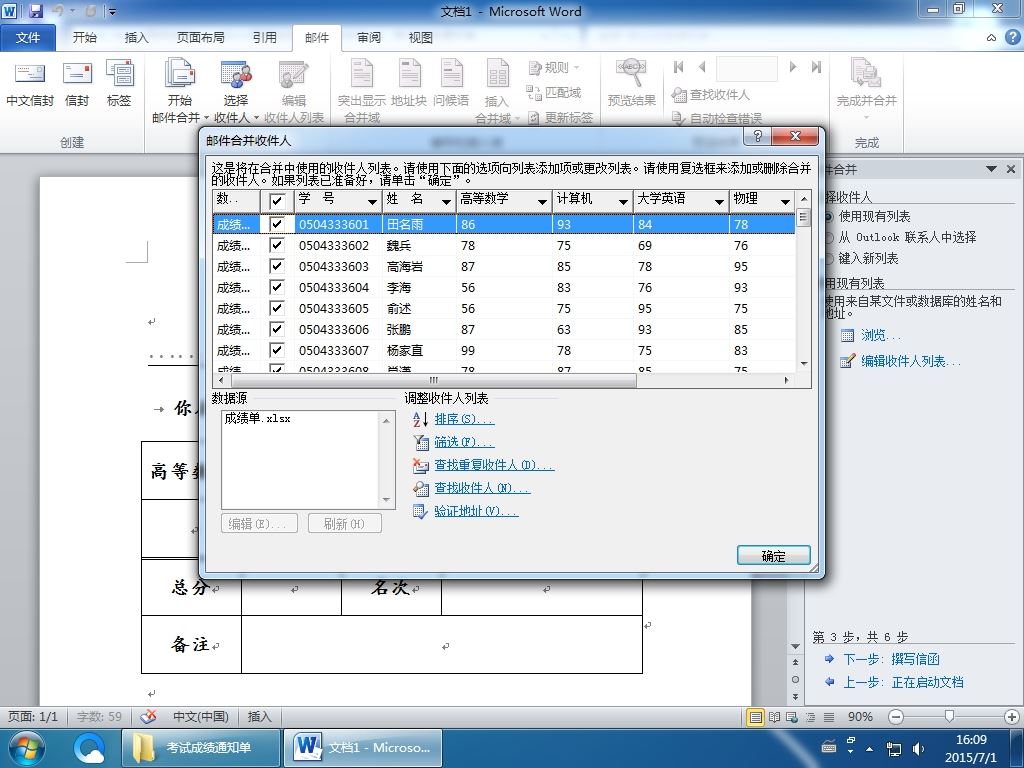This screenshot has height=768, width=1024.
Task: Toggle the select-all checkbox in the header row
Action: click(277, 200)
